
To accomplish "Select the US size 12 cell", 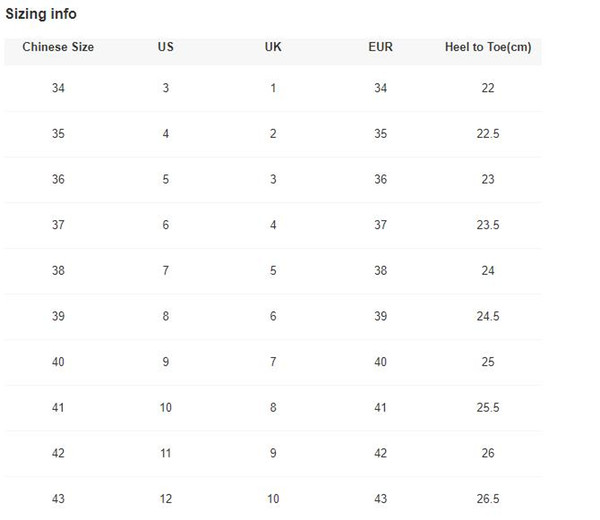I will [x=166, y=499].
